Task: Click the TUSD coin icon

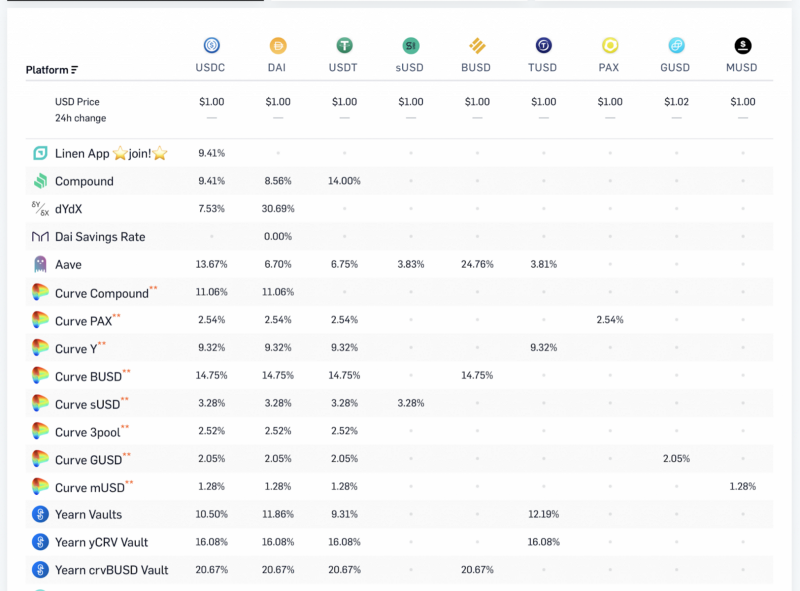Action: [543, 45]
